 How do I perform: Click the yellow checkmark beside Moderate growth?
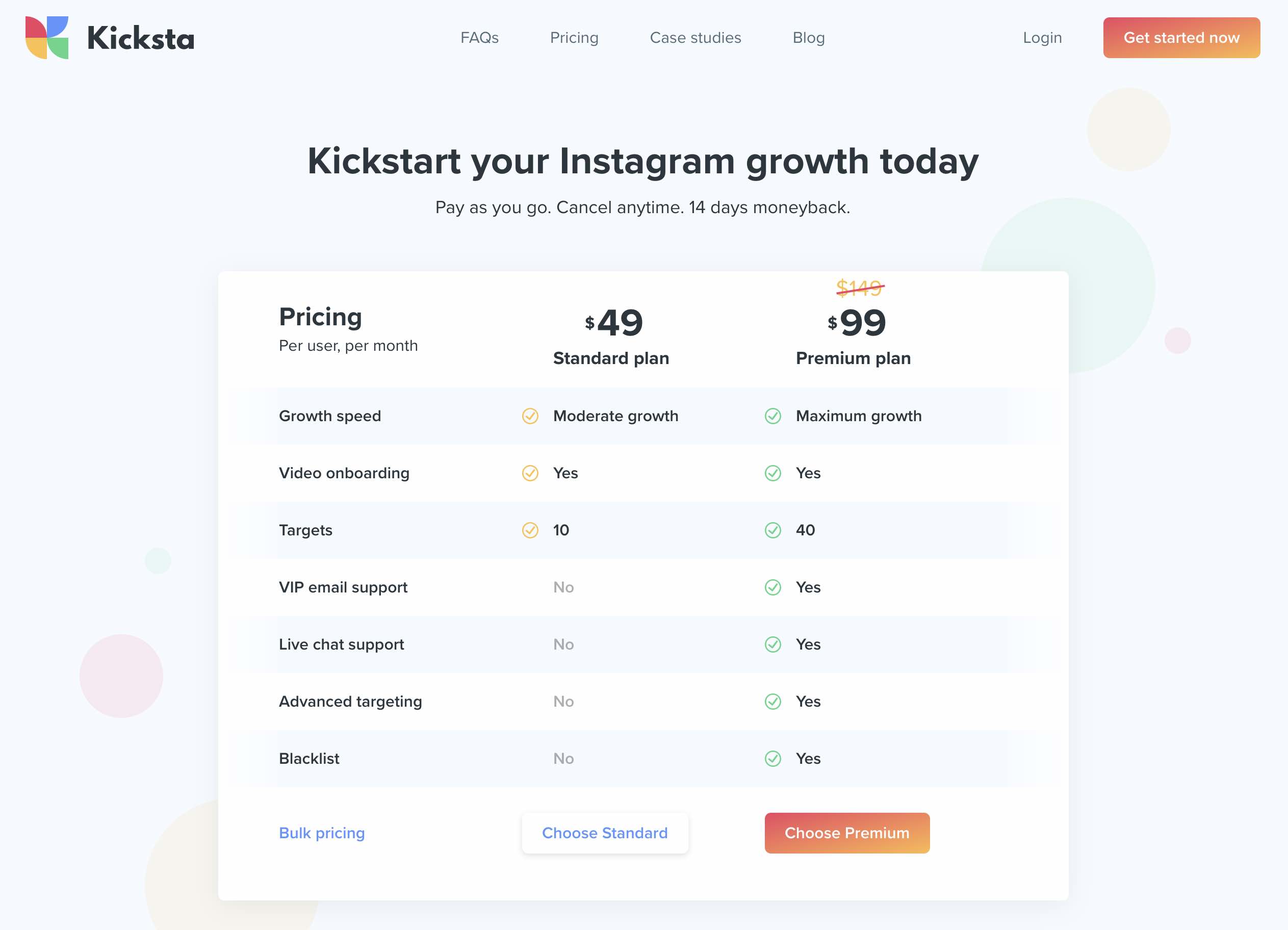(x=530, y=416)
